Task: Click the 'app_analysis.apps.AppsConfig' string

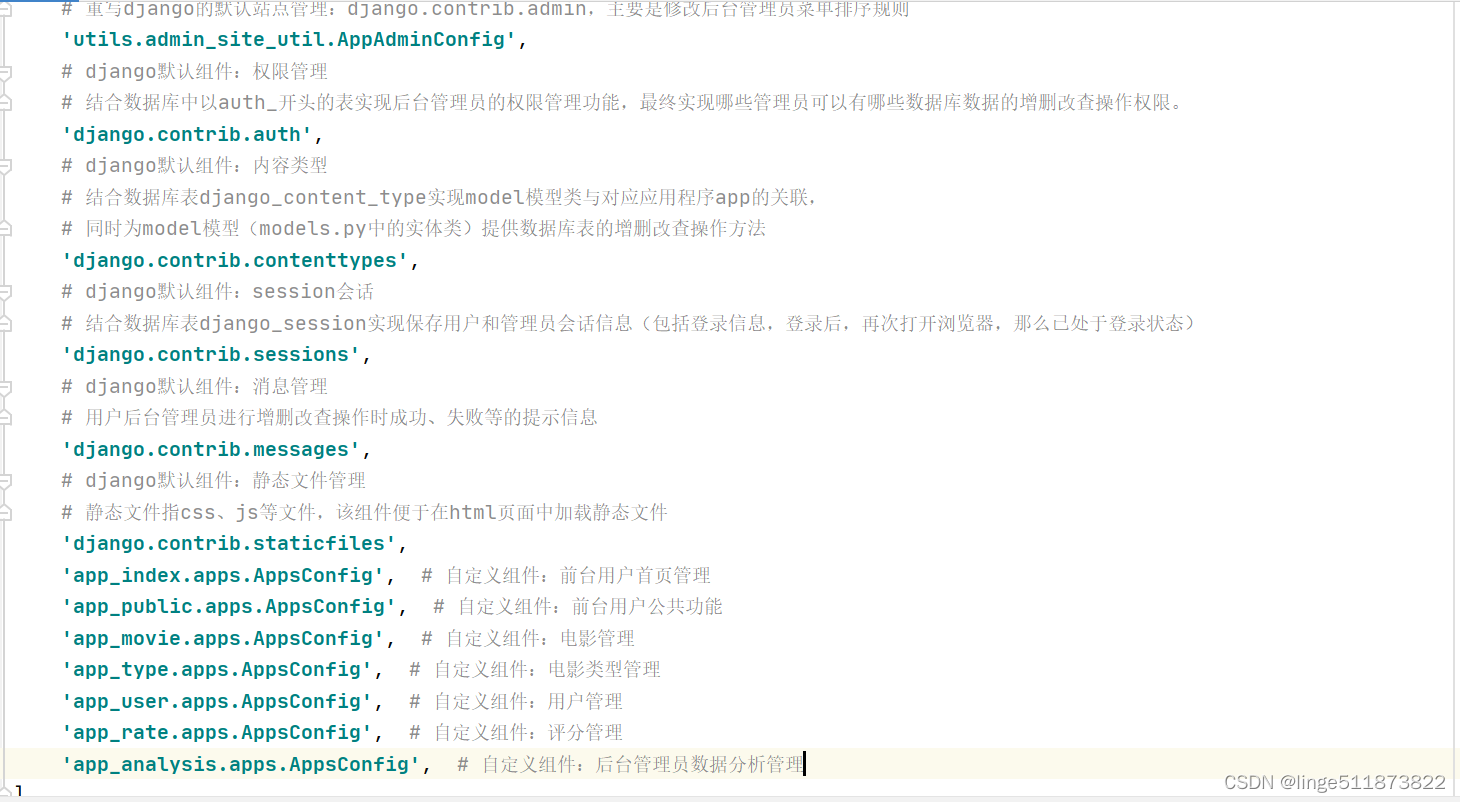Action: pos(241,764)
